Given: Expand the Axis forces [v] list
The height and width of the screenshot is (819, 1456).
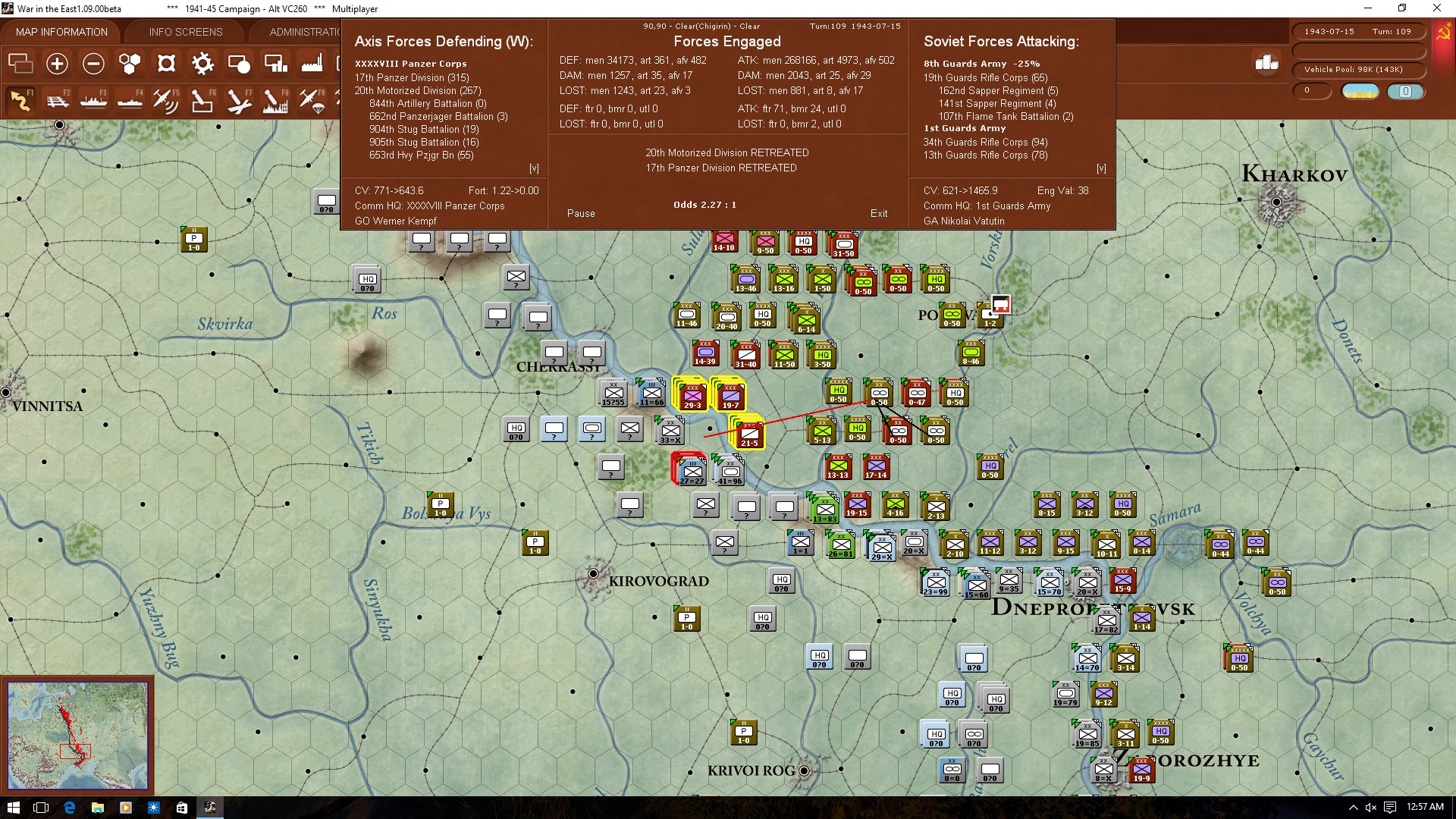Looking at the screenshot, I should click(x=534, y=168).
